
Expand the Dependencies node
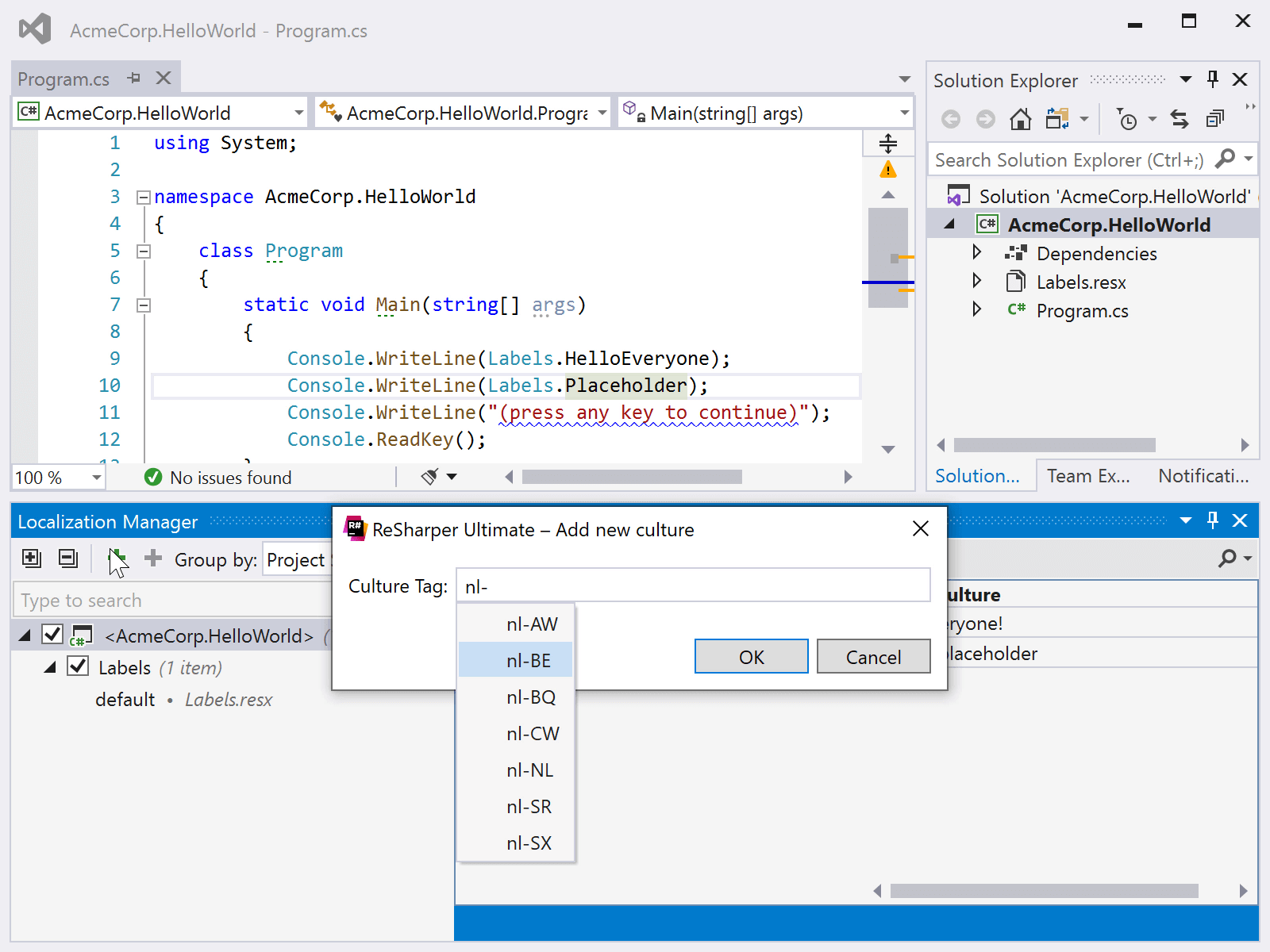977,252
